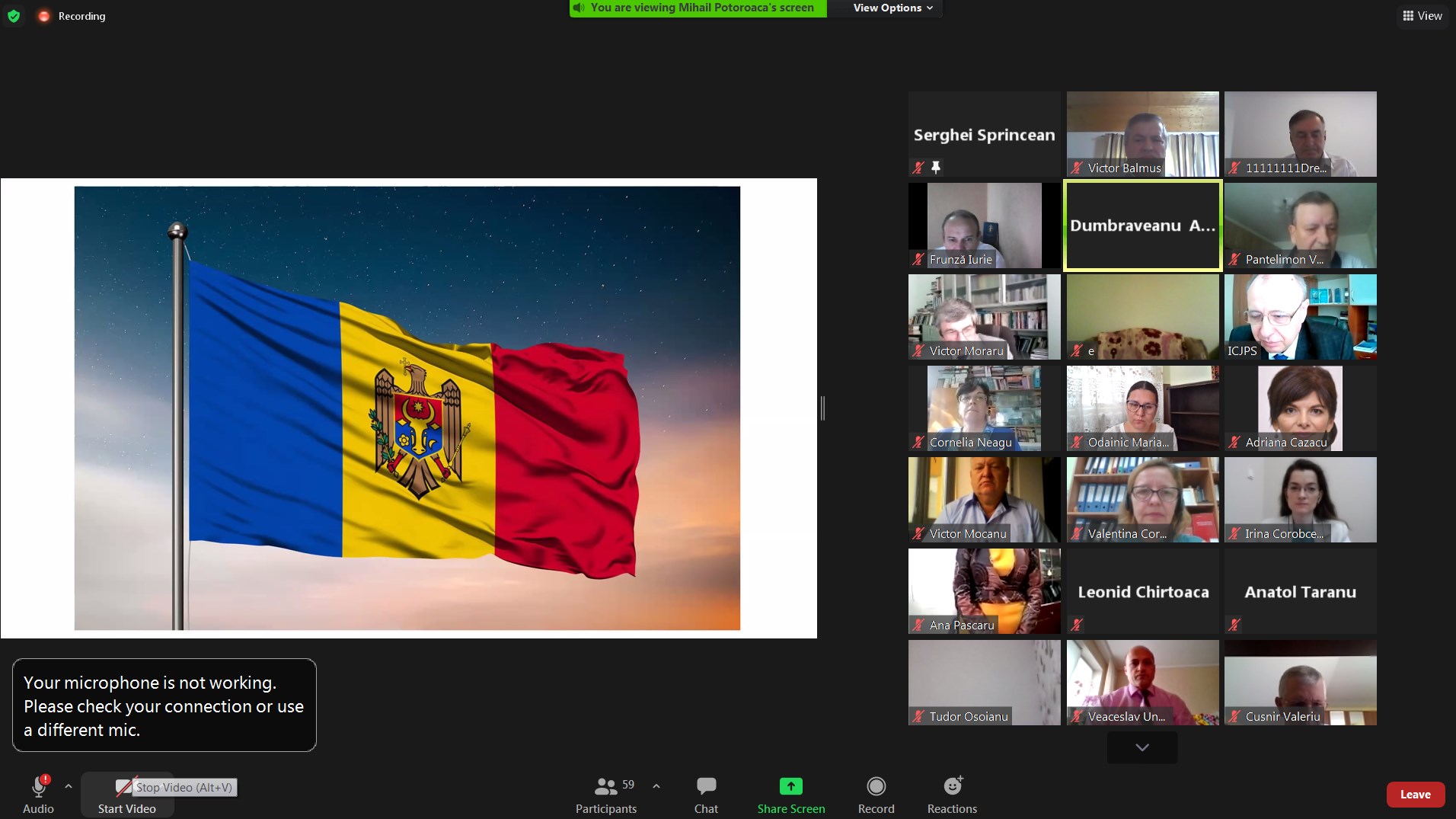
Task: Click muted mic icon beside Adriana Cazacu name
Action: [x=1234, y=442]
